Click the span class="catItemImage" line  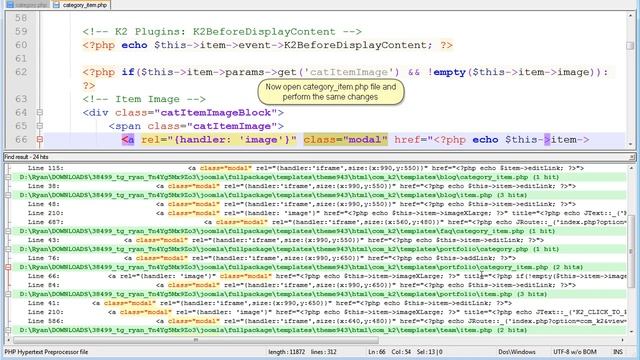pyautogui.click(x=196, y=126)
